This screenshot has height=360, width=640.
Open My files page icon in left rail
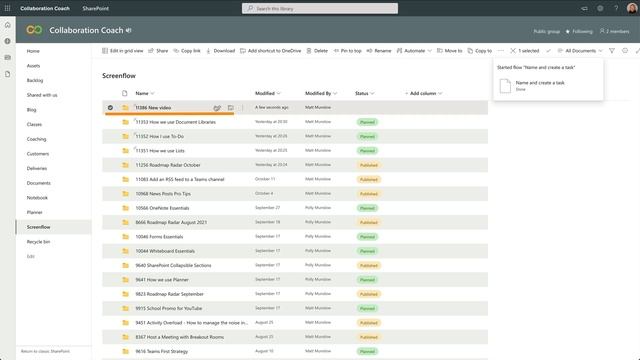click(x=7, y=74)
